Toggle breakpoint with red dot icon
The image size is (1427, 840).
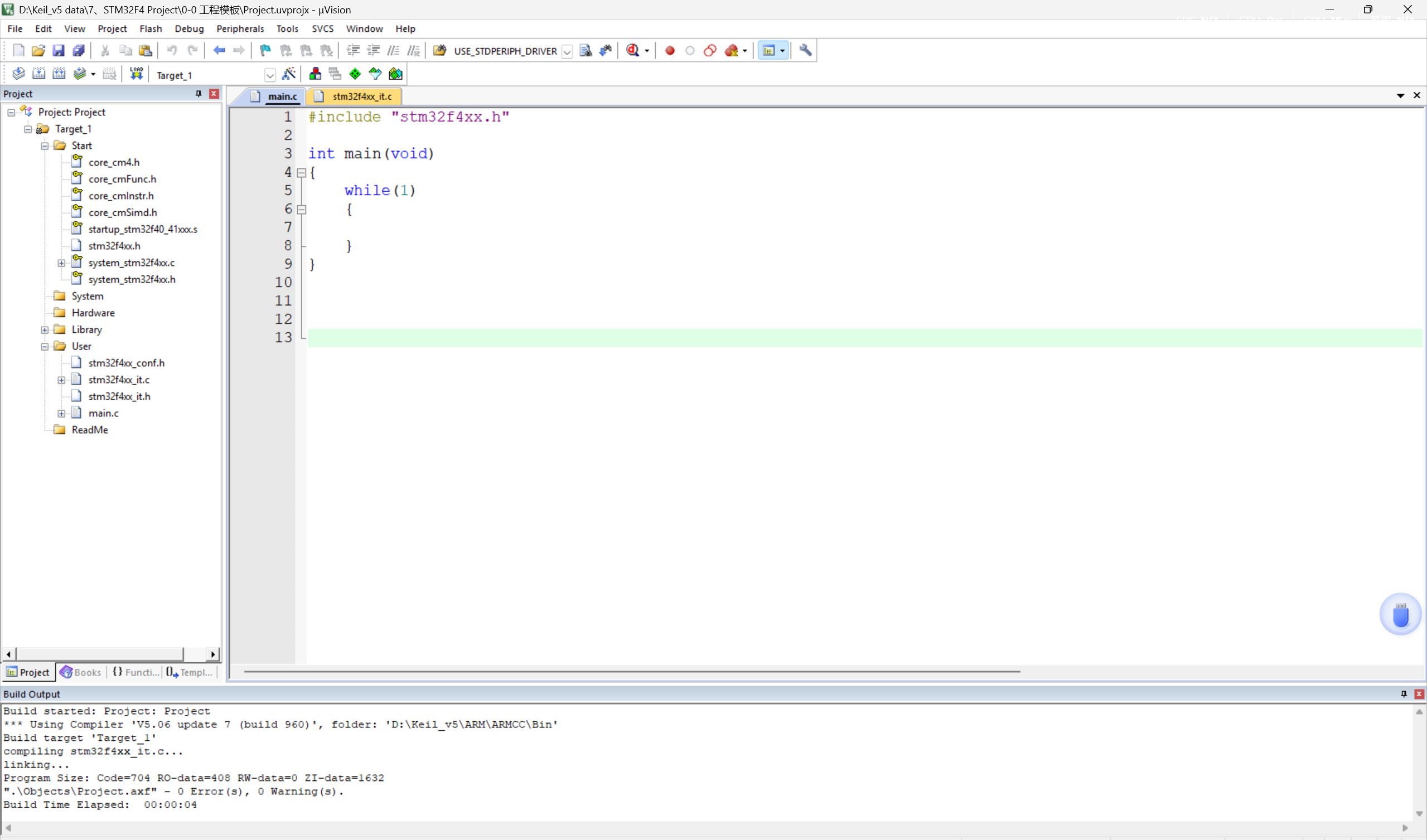click(669, 51)
